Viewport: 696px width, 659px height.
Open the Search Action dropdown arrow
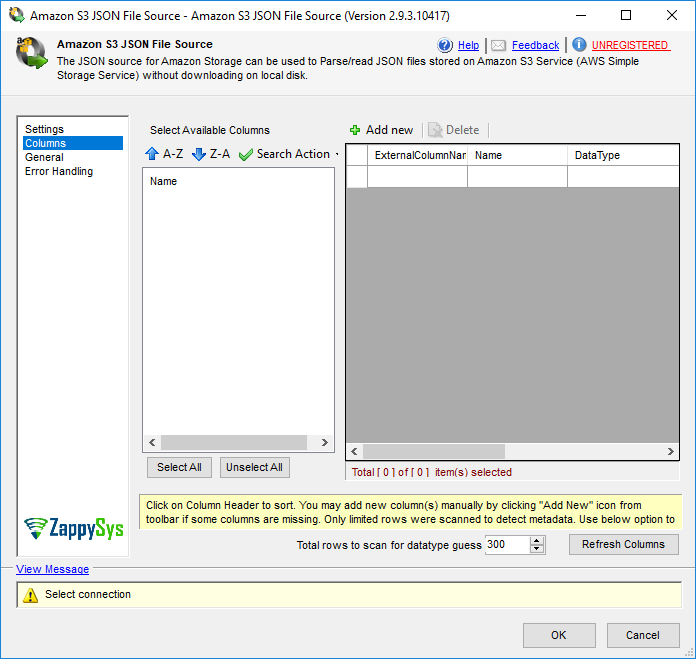click(x=337, y=154)
